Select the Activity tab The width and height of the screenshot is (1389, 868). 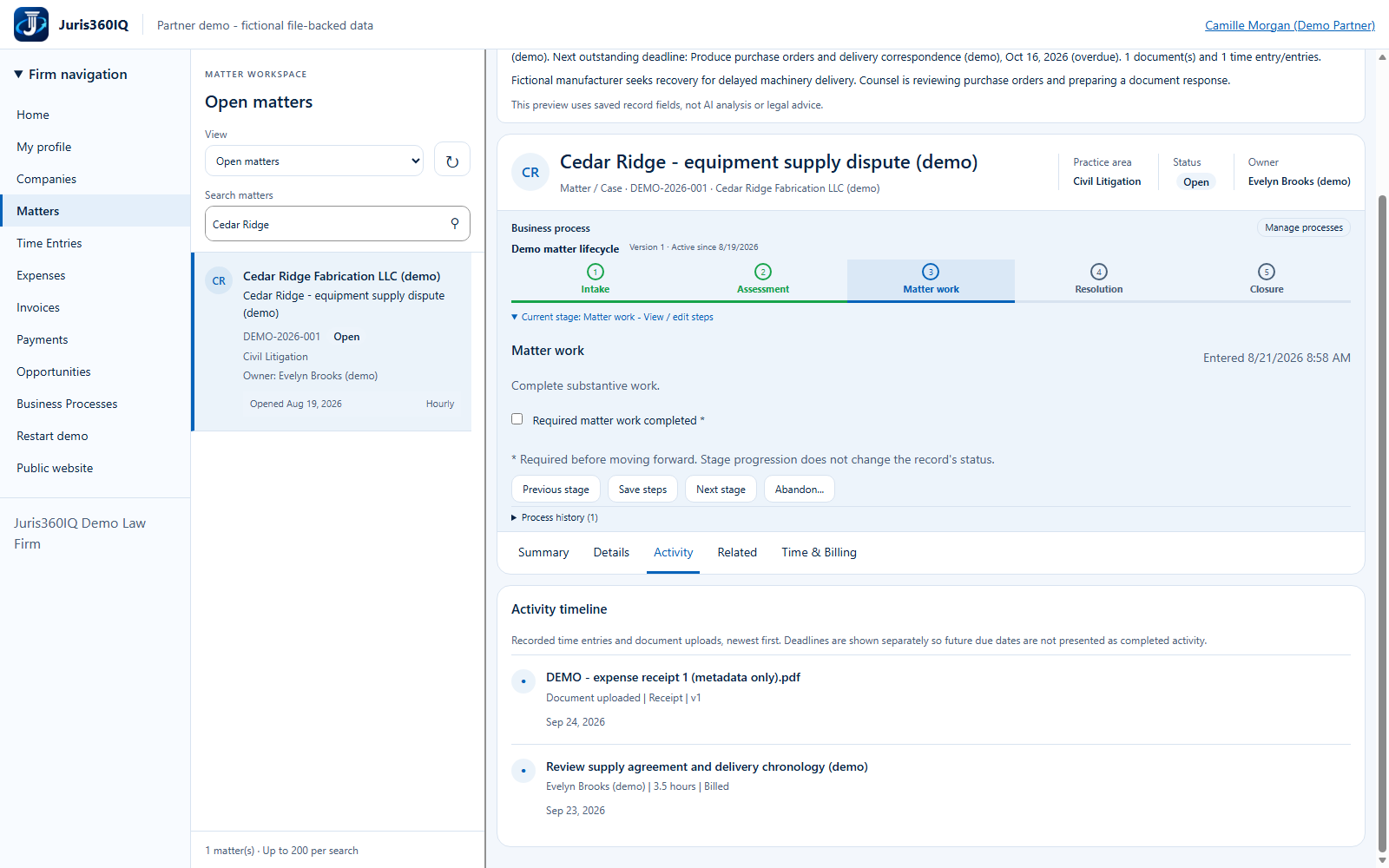pos(673,552)
